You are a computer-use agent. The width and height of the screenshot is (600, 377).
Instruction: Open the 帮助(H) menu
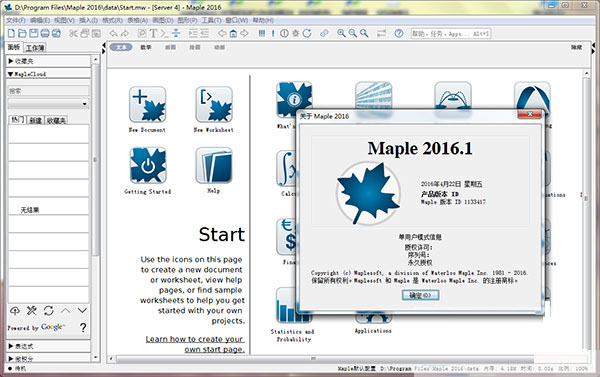pos(263,20)
